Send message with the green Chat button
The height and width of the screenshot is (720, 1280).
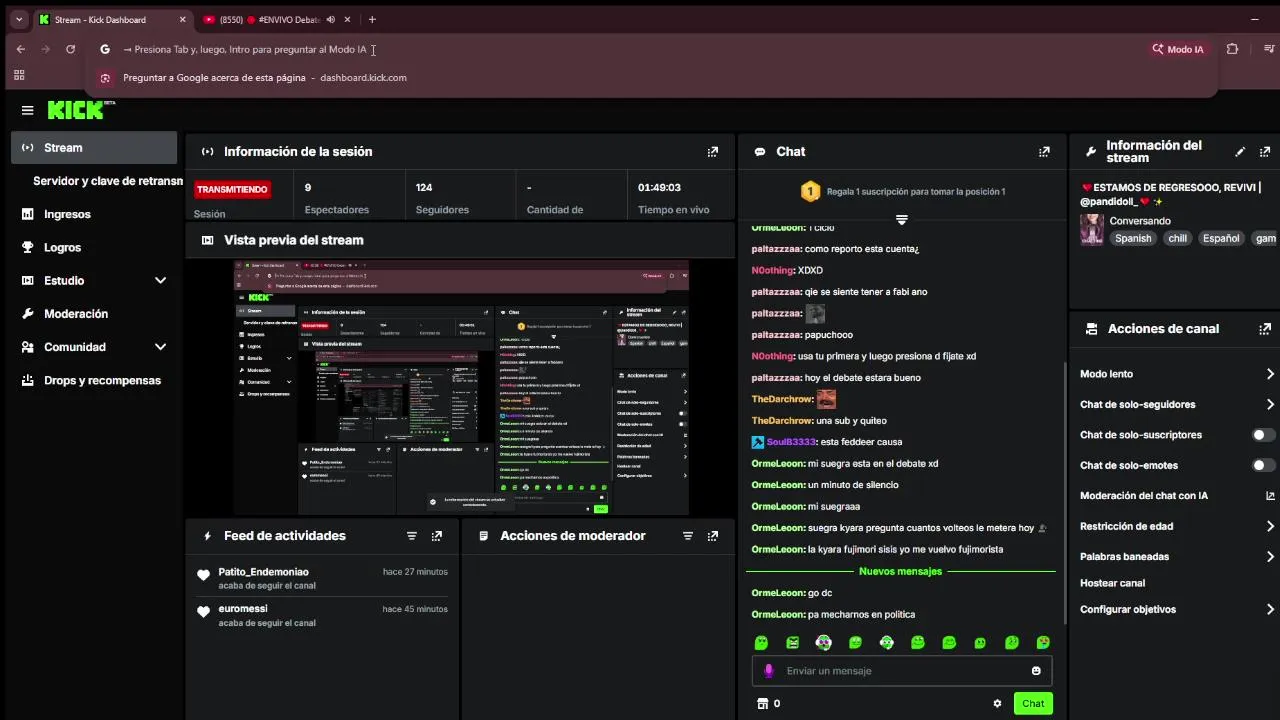(1033, 703)
